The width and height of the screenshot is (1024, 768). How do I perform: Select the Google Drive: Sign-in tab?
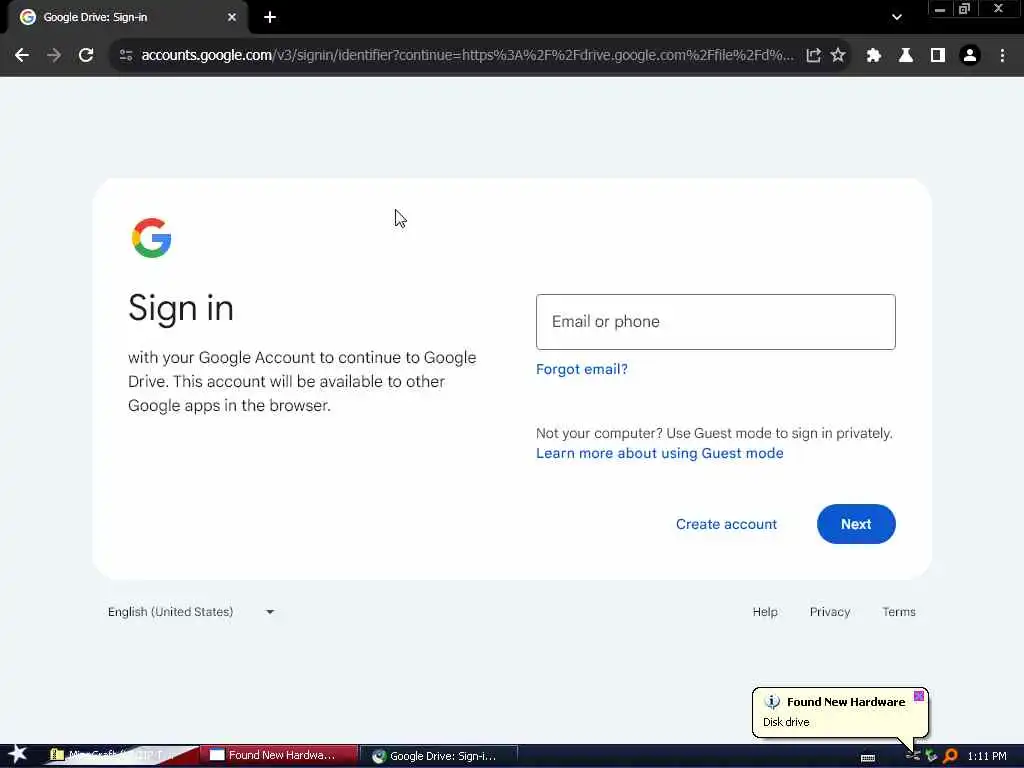pos(128,17)
